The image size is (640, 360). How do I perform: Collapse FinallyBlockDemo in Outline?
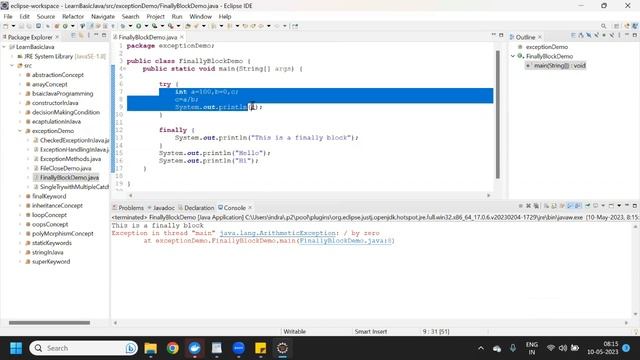(x=513, y=56)
